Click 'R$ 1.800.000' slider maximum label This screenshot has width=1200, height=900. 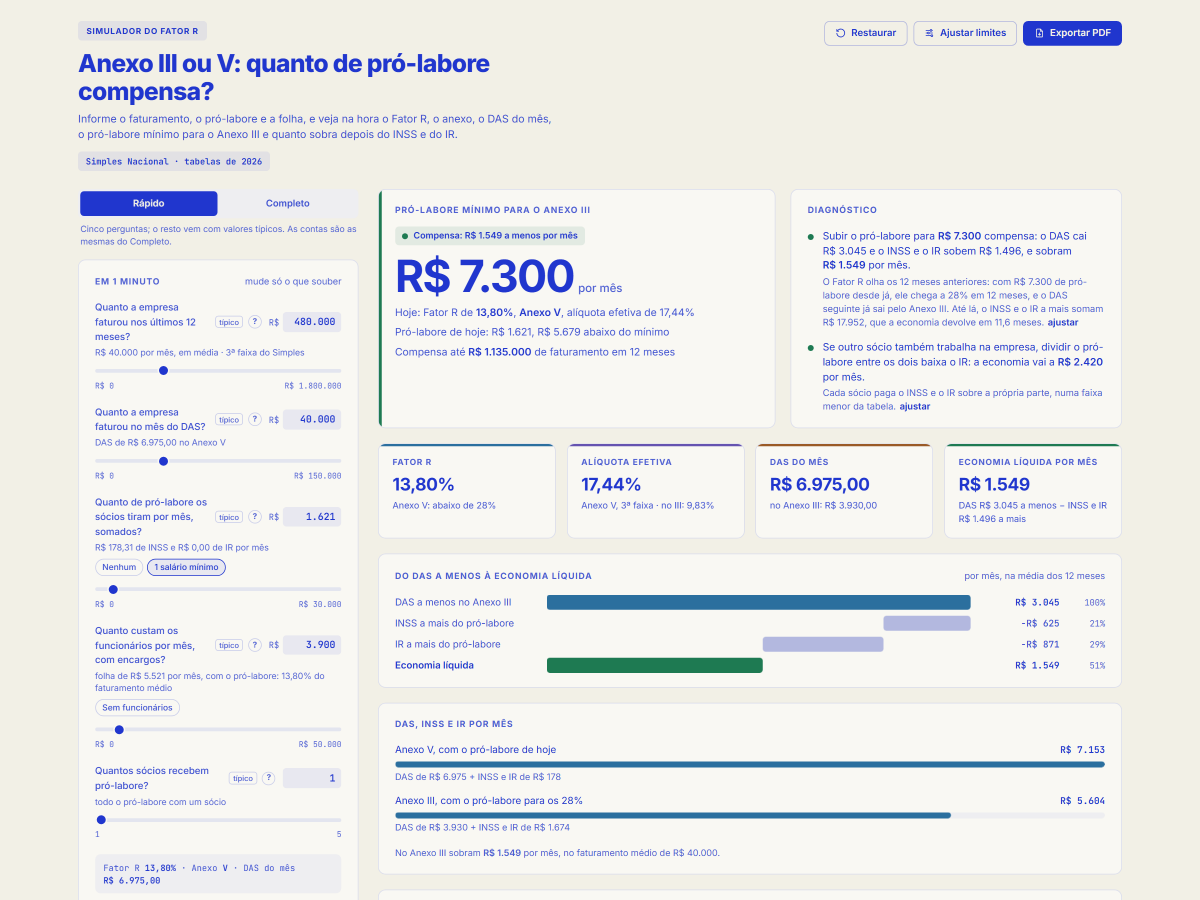tap(313, 385)
